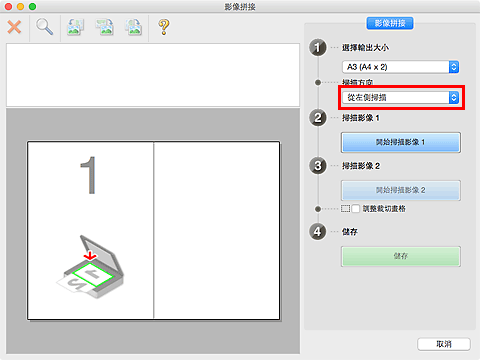Click the 掃描影像 2 step label

[361, 166]
